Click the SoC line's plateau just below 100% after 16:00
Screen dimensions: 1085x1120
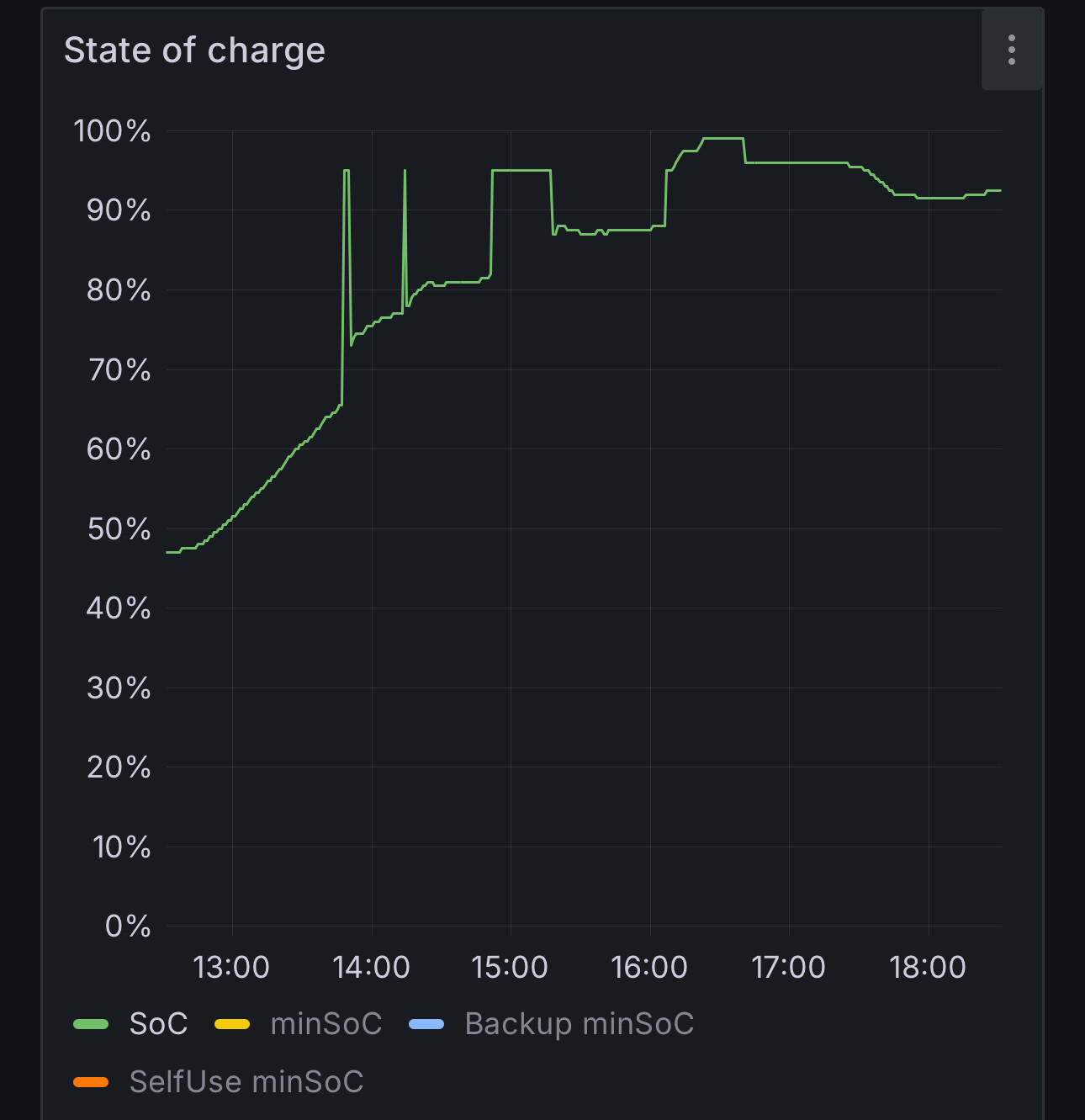(x=723, y=138)
